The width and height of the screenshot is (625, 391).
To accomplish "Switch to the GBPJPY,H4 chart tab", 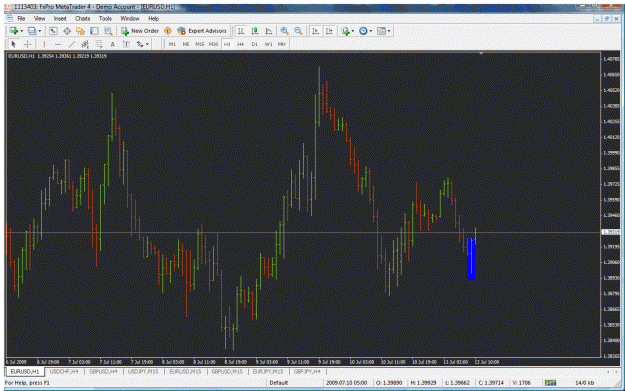I will point(307,371).
